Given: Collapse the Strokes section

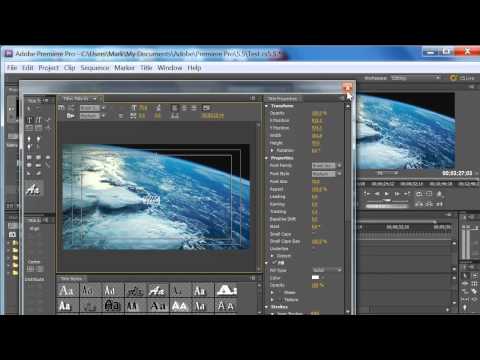Looking at the screenshot, I should point(267,307).
